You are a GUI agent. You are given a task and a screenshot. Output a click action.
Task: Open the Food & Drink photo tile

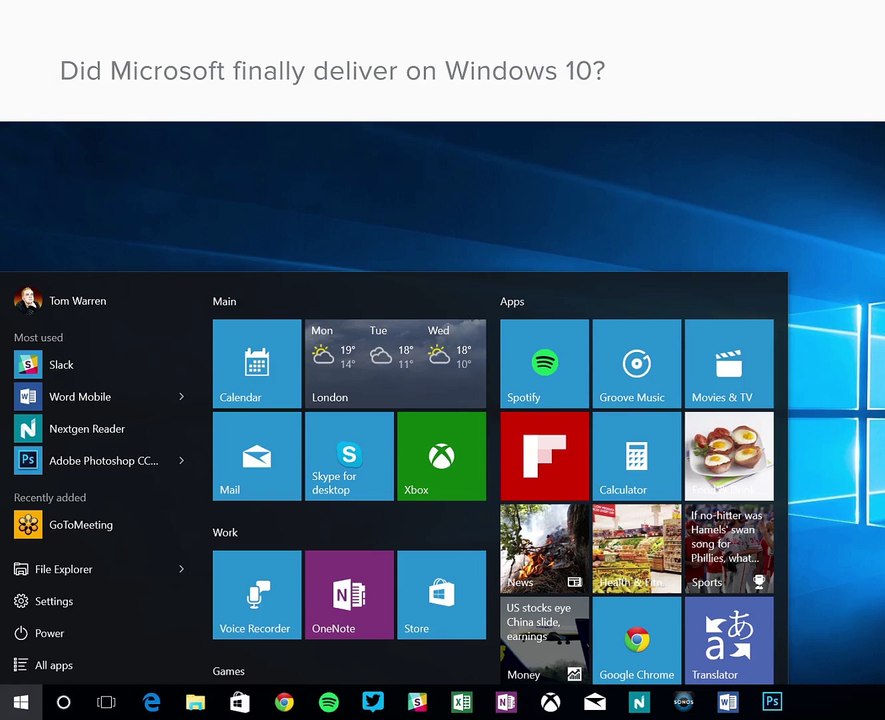[x=729, y=456]
